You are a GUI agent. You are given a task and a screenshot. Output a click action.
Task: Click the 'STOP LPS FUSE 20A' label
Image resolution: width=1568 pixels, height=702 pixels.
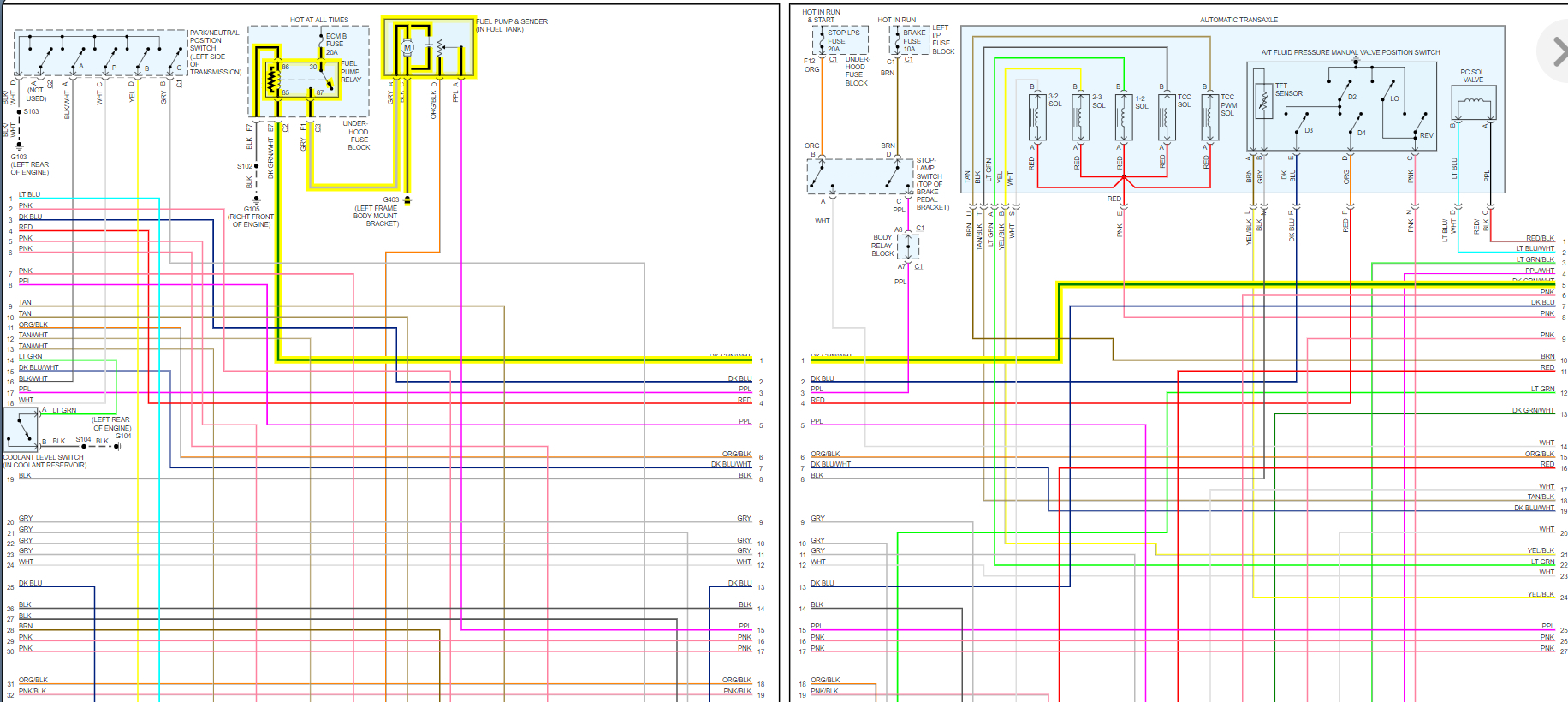[842, 41]
